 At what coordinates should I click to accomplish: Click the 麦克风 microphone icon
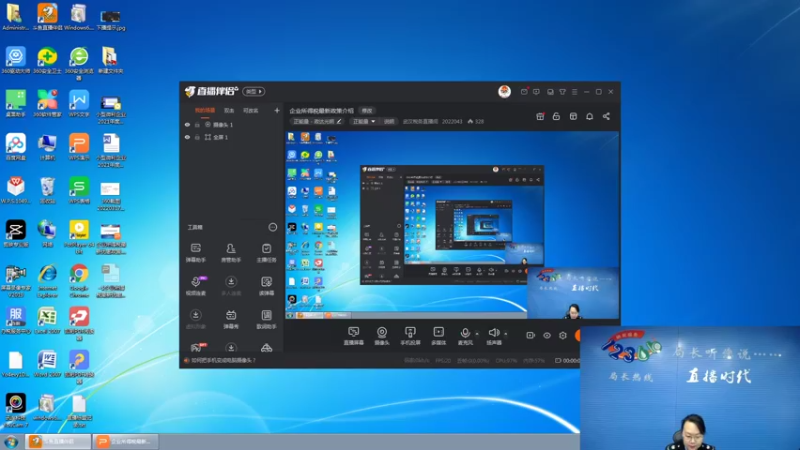(465, 333)
